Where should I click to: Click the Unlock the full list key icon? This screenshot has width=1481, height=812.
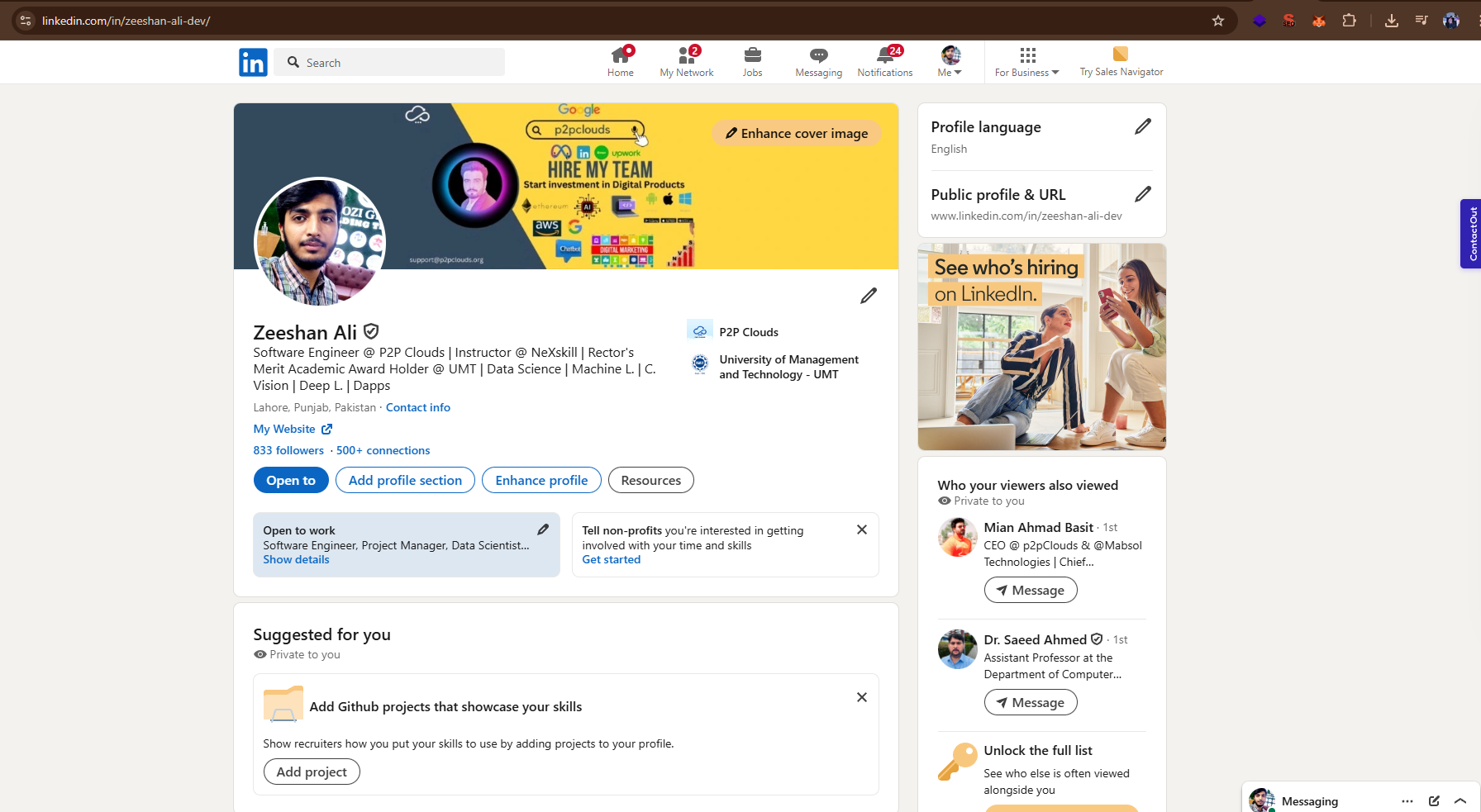[x=957, y=762]
